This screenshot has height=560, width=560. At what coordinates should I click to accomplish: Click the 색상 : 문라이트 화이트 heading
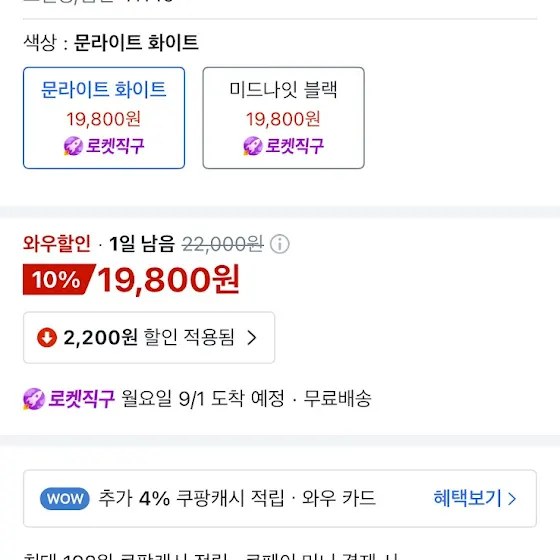[111, 43]
